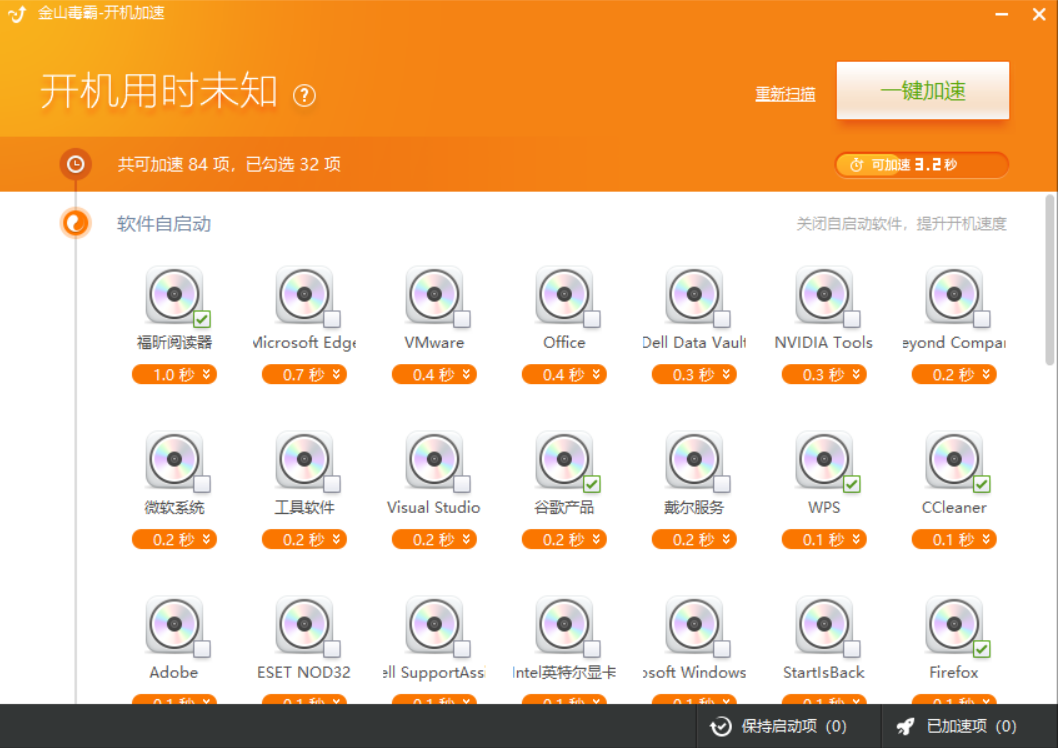Click the 戴尔服务 disc icon
This screenshot has height=748, width=1058.
pos(694,460)
